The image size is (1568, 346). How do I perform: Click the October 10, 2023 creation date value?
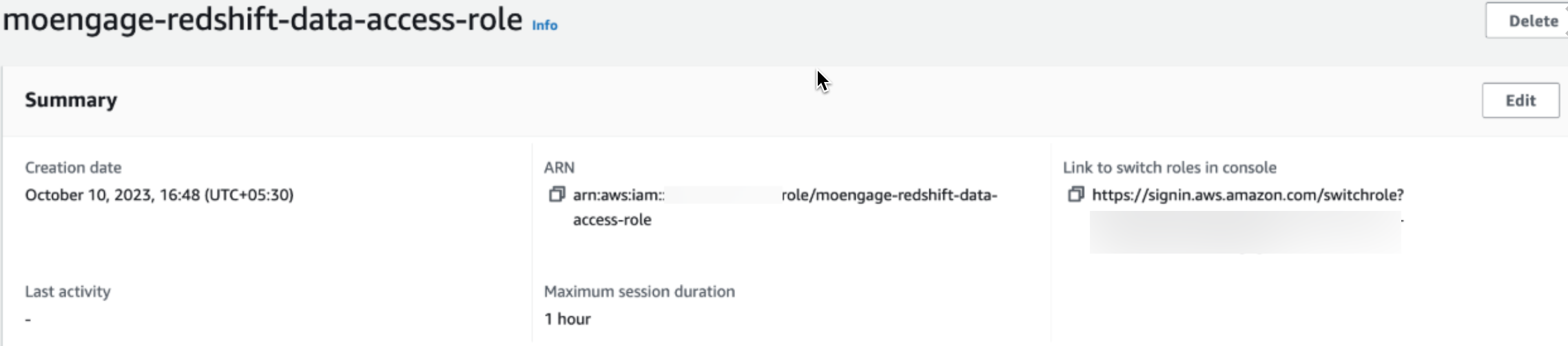point(159,195)
